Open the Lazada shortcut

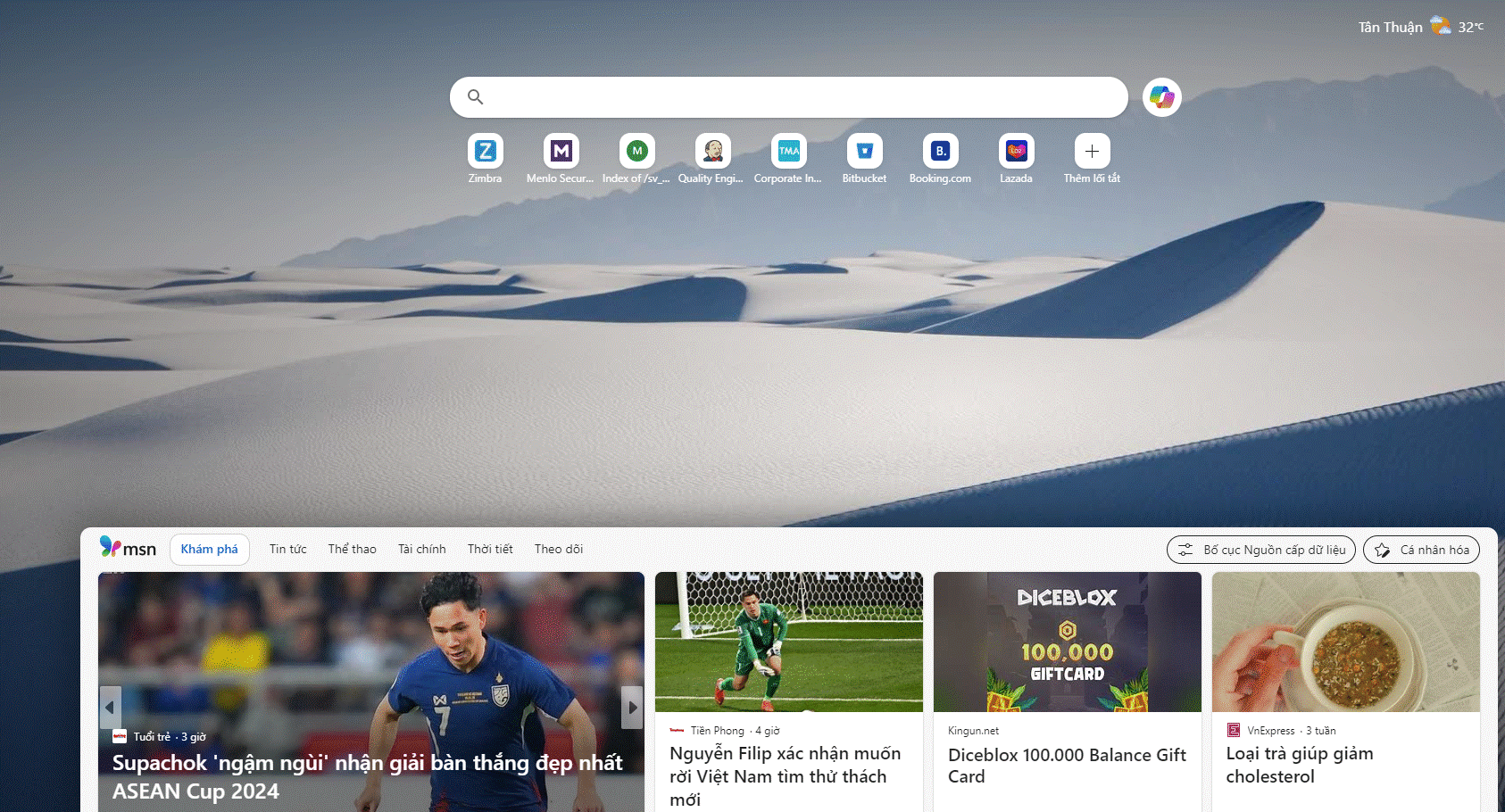pos(1016,152)
